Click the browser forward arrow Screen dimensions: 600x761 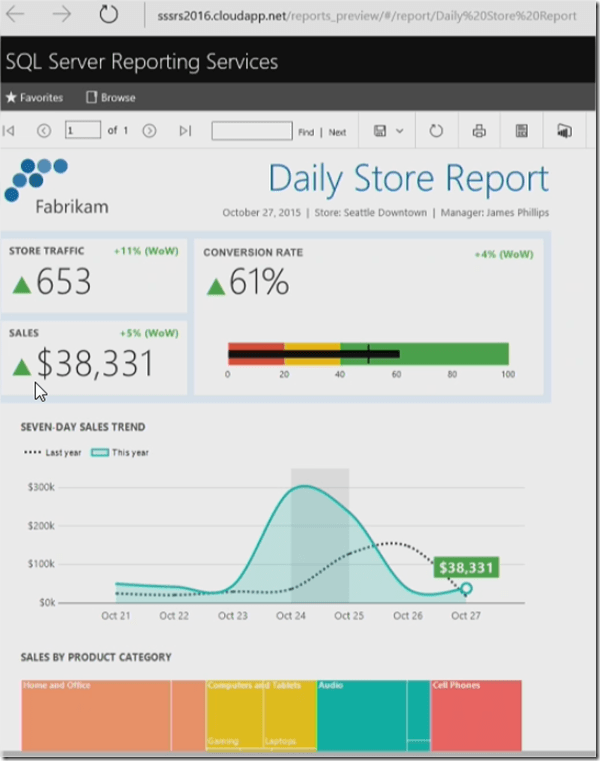[62, 15]
